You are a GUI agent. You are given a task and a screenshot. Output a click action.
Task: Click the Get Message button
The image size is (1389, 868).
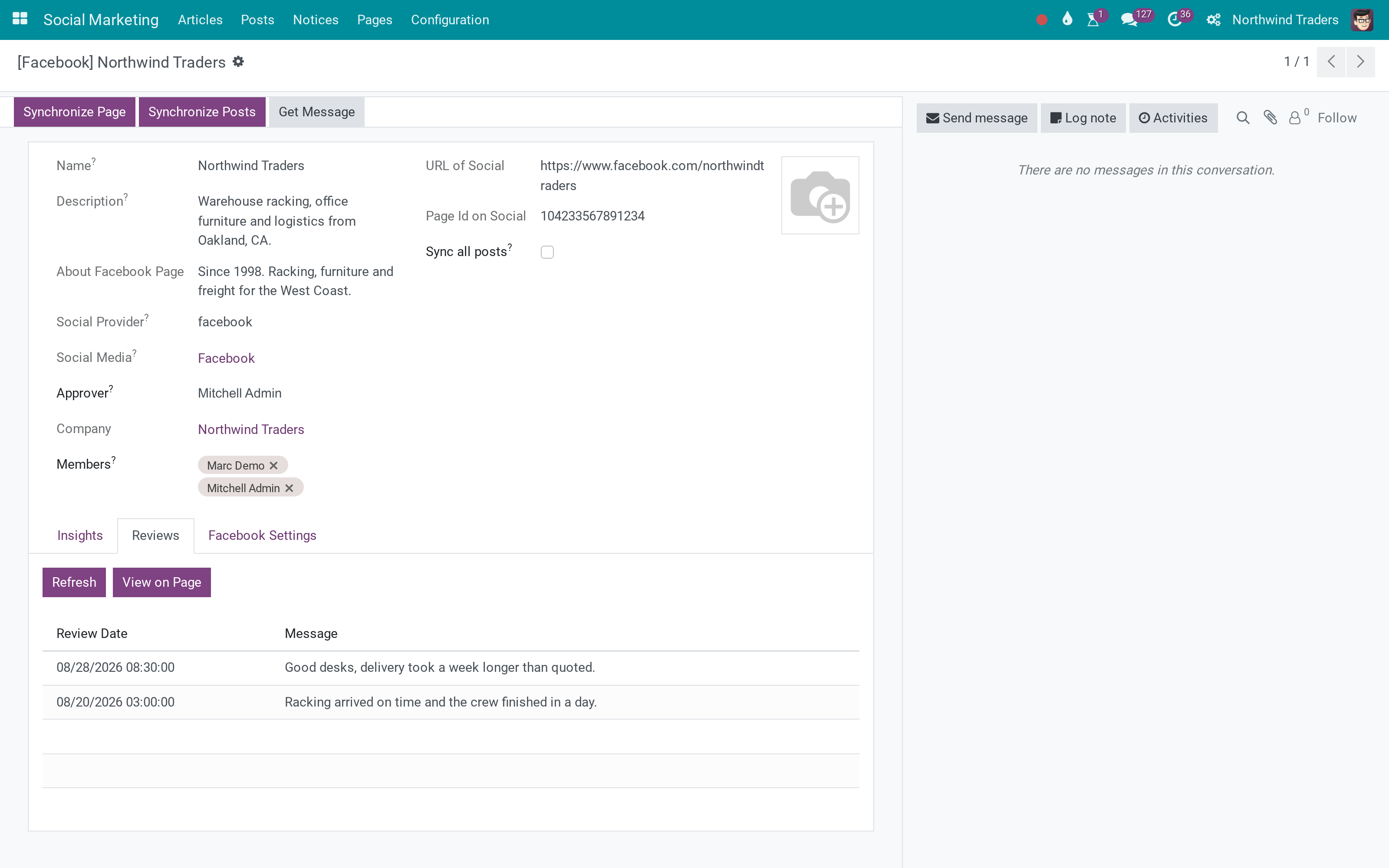coord(317,112)
